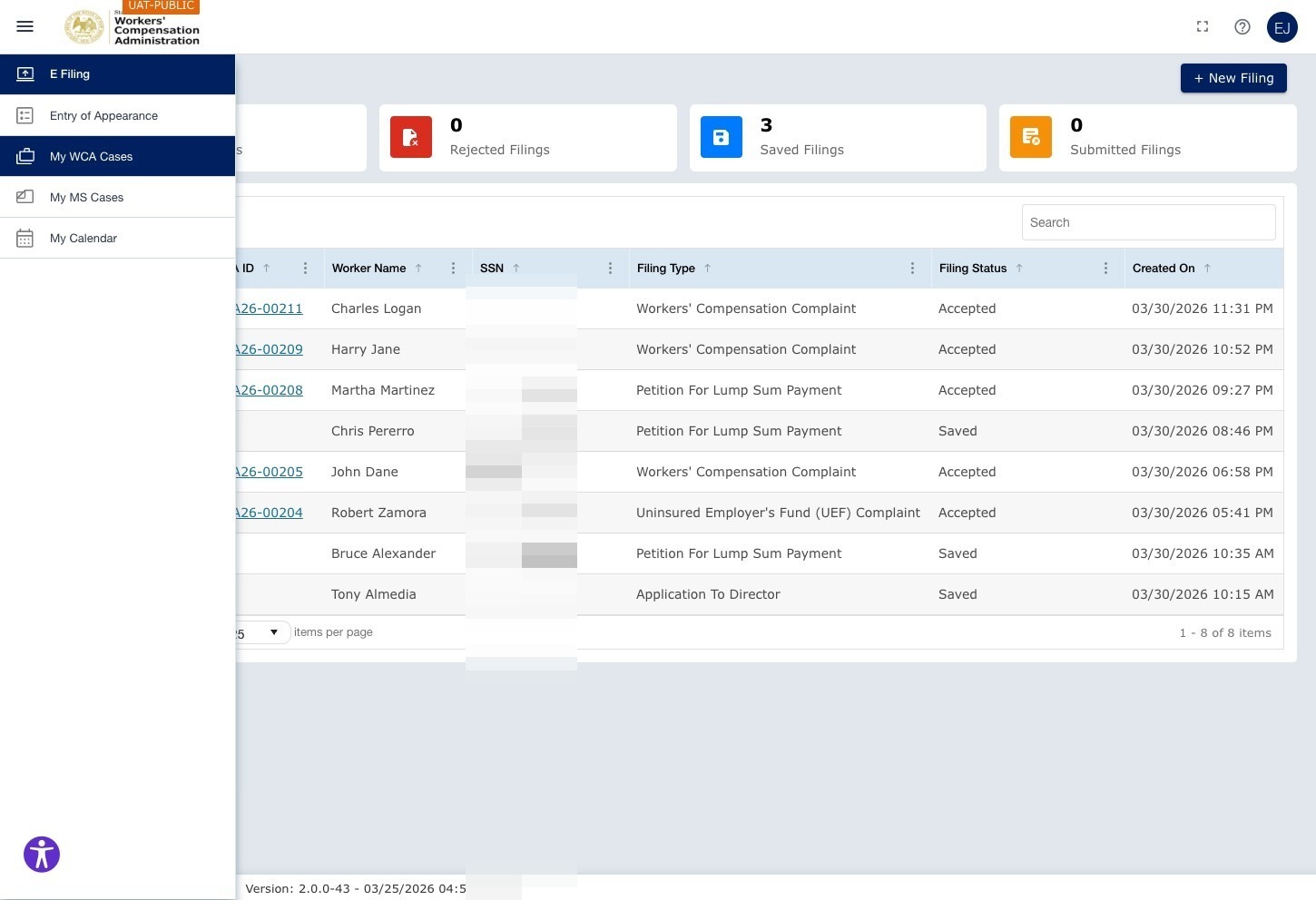Viewport: 1316px width, 900px height.
Task: Click the Application To Director cell
Action: click(x=708, y=594)
